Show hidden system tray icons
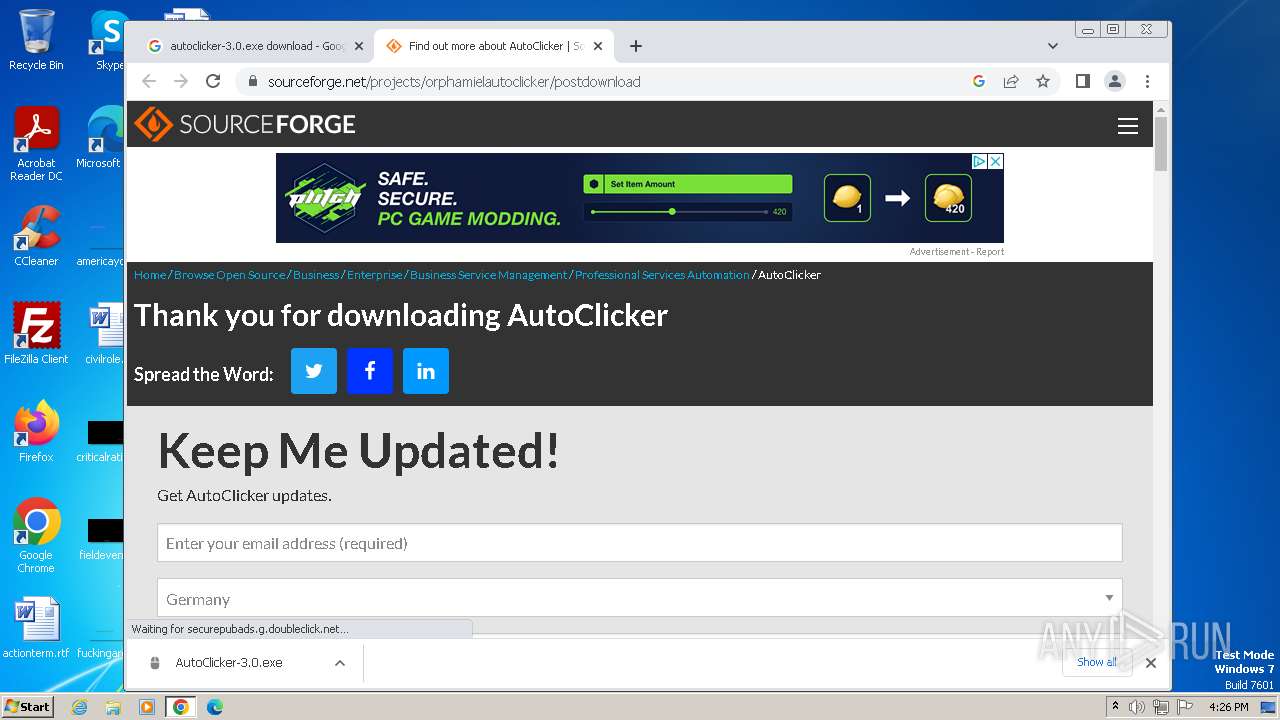 pyautogui.click(x=1115, y=707)
